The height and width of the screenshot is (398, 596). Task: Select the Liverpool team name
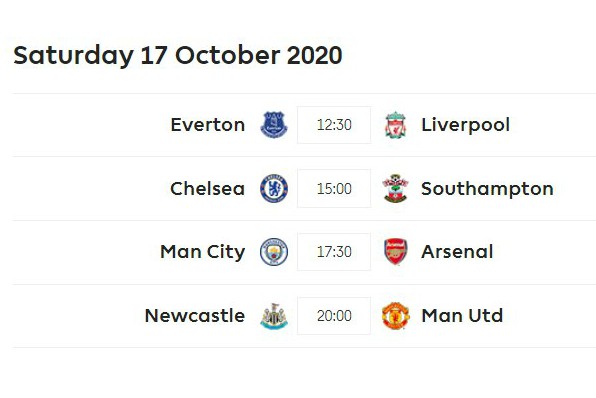click(x=466, y=125)
